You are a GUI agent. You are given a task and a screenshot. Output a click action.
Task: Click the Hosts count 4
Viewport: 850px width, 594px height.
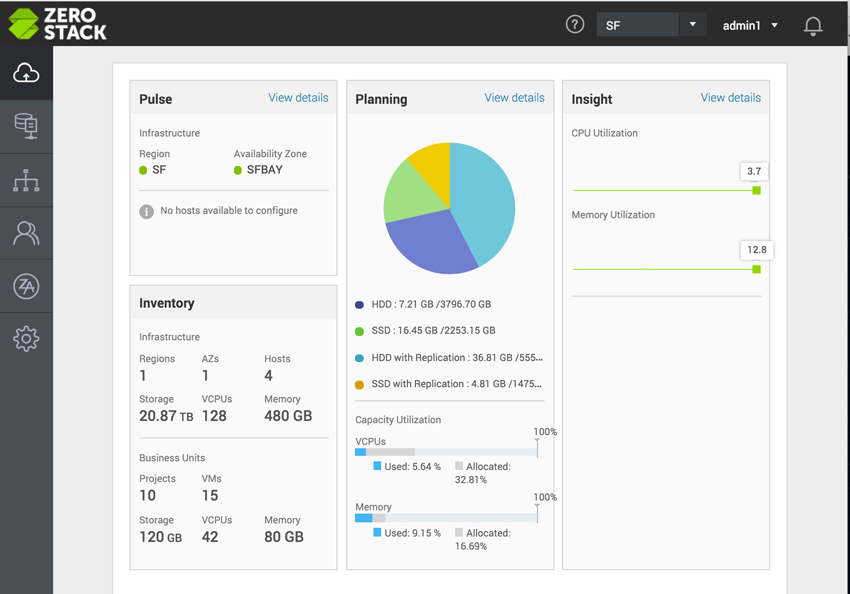point(268,376)
